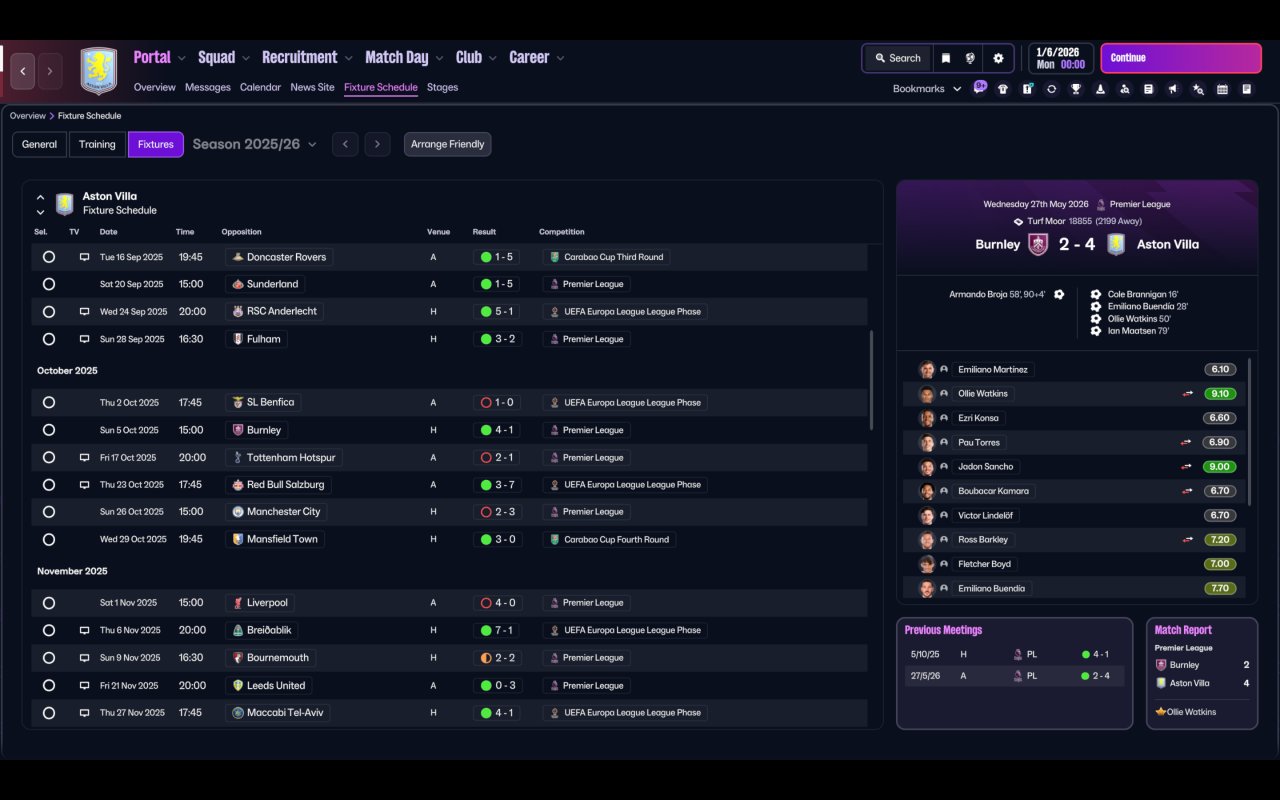Screen dimensions: 1280x800
Task: Open the 9+ messages notification bookmark
Action: click(x=980, y=87)
